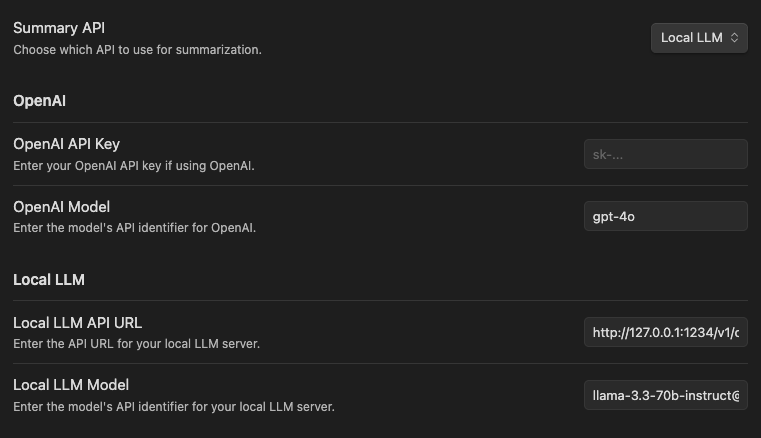Screen dimensions: 761x438
Task: Click the "Local LLM Model" setting label
Action: (71, 385)
